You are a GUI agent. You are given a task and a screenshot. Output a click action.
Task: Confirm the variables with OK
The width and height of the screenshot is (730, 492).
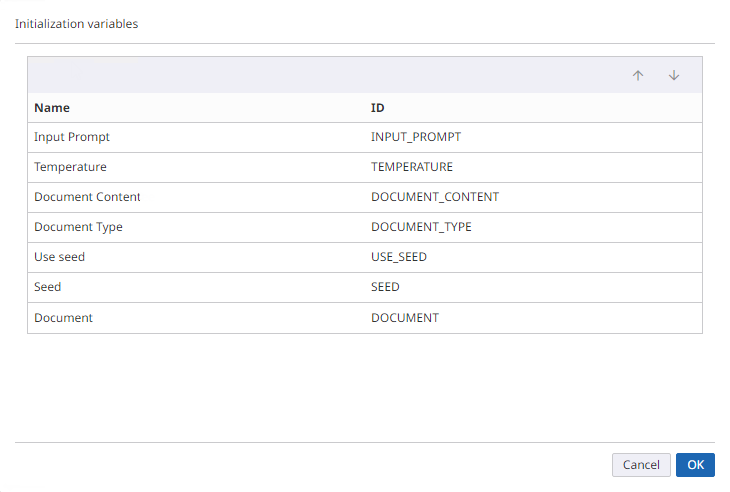(x=695, y=465)
